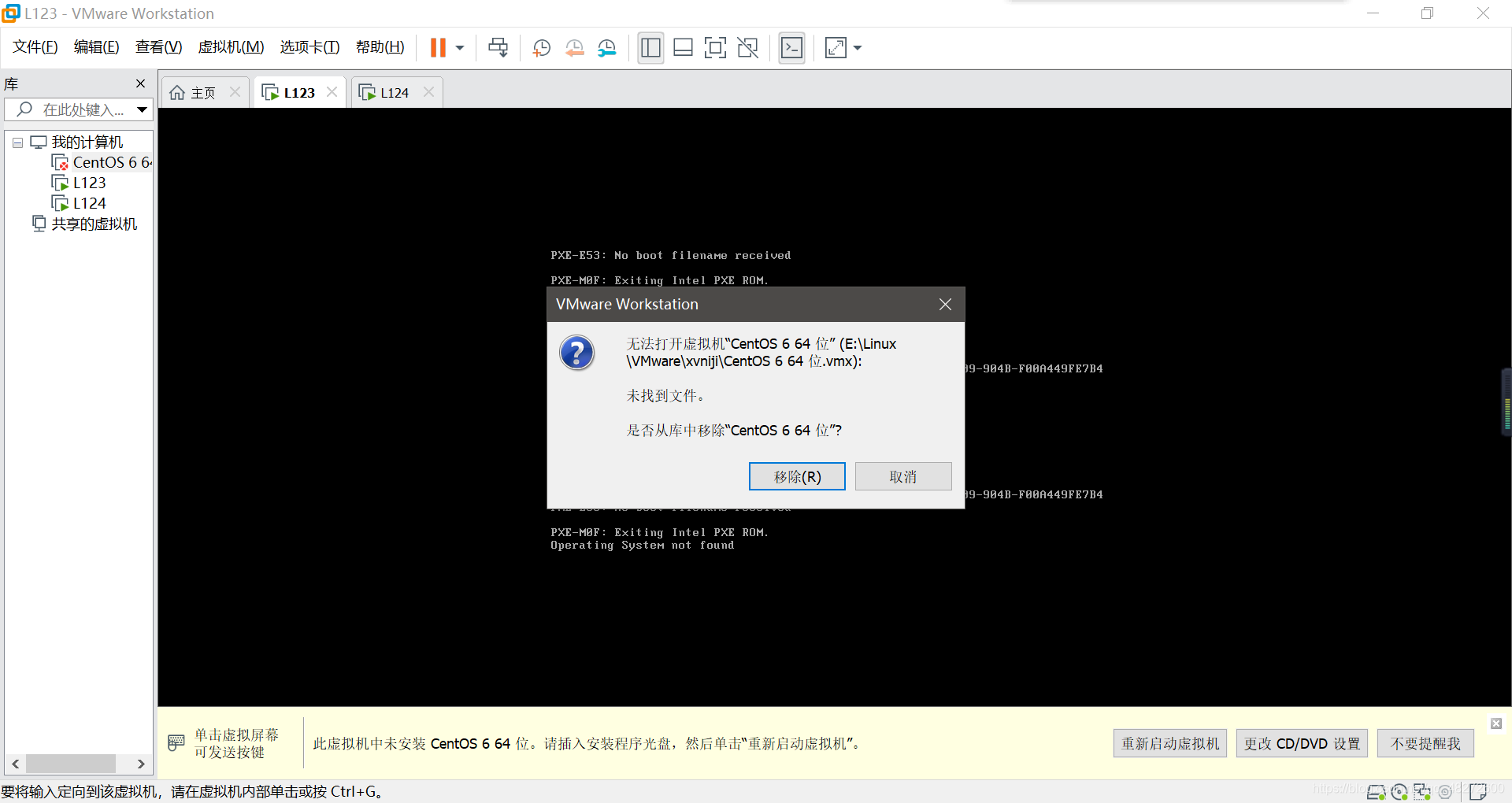Open the console view icon
The height and width of the screenshot is (803, 1512).
[x=791, y=48]
